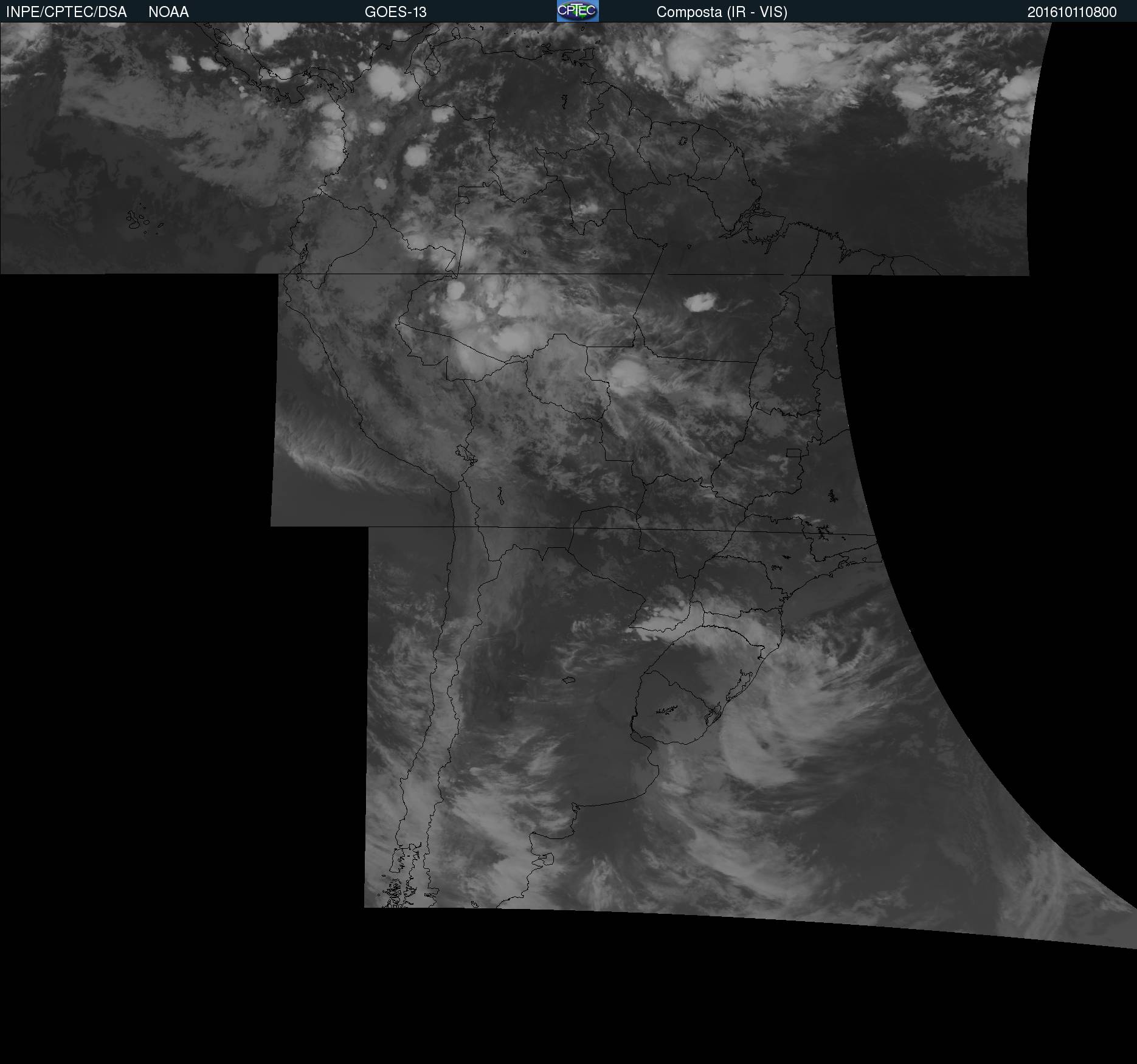Click the GOES-13 satellite label
Screen dimensions: 1137x1064
(x=395, y=12)
